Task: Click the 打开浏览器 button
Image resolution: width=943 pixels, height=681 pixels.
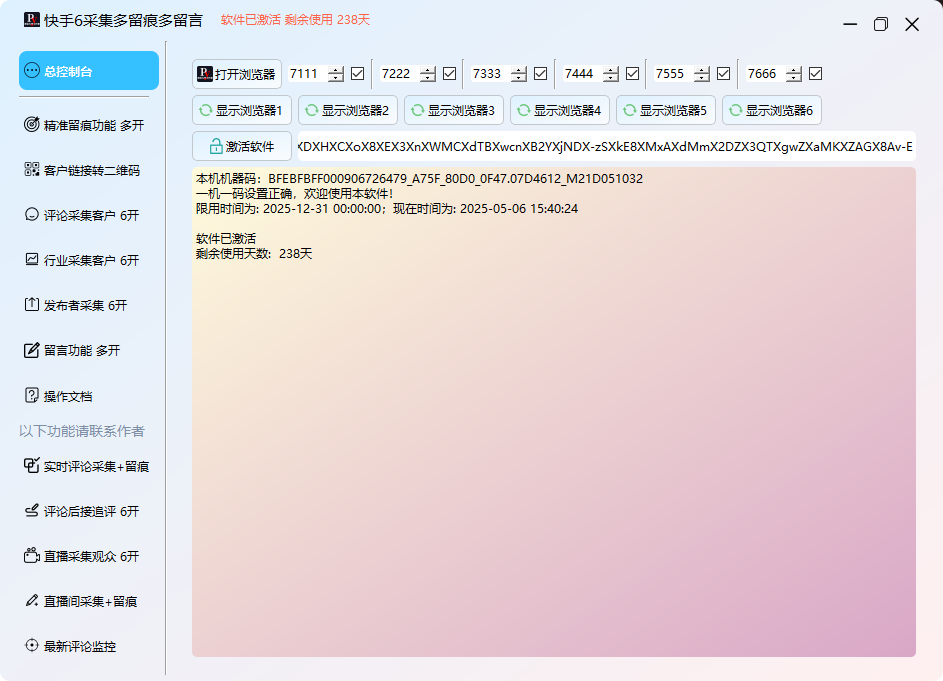Action: pos(237,74)
